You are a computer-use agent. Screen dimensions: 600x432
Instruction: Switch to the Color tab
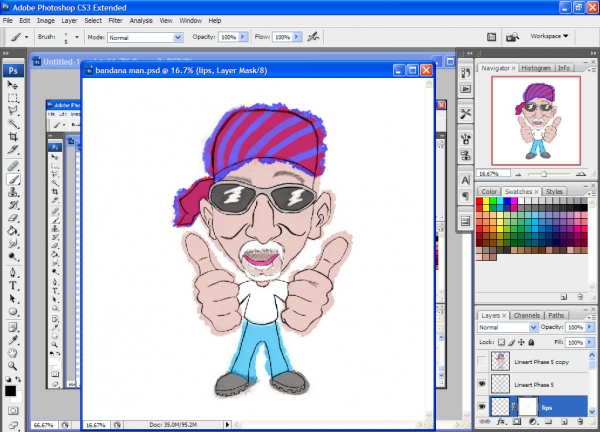pos(489,191)
